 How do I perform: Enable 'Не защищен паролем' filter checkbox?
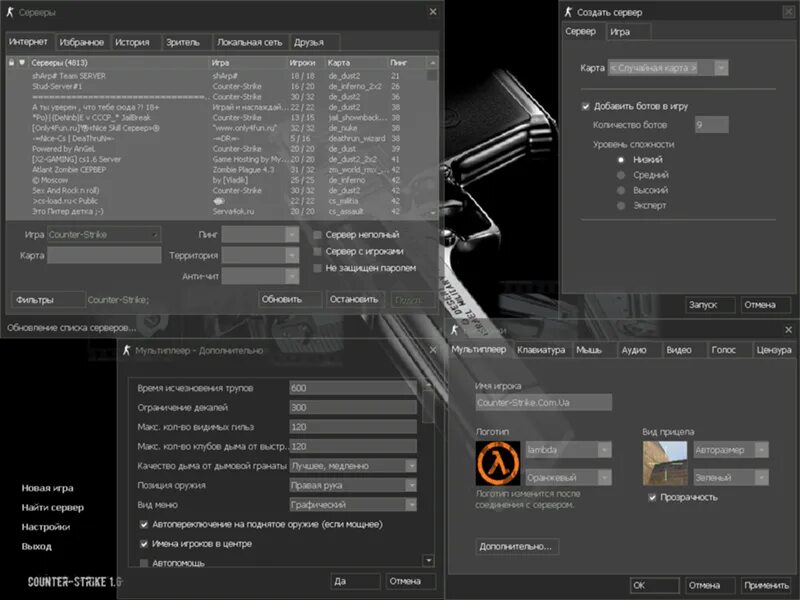coord(317,268)
